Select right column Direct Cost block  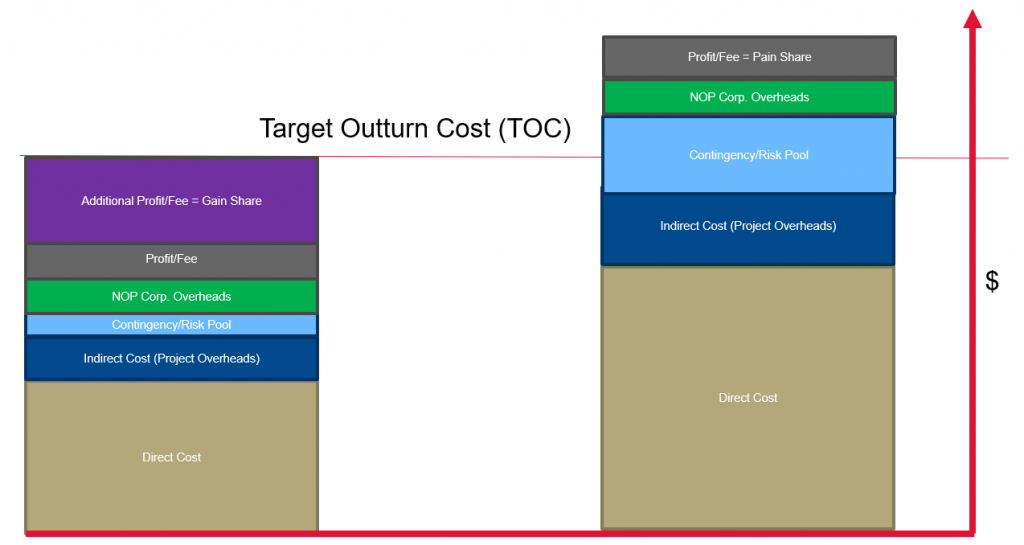(748, 397)
